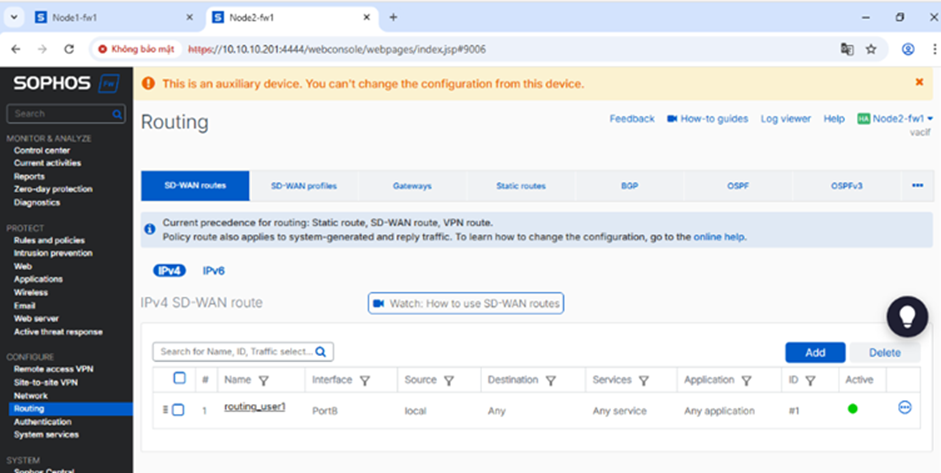Screen dimensions: 941x473
Task: Open the Chrome tab search dropdown arrow
Action: [14, 17]
